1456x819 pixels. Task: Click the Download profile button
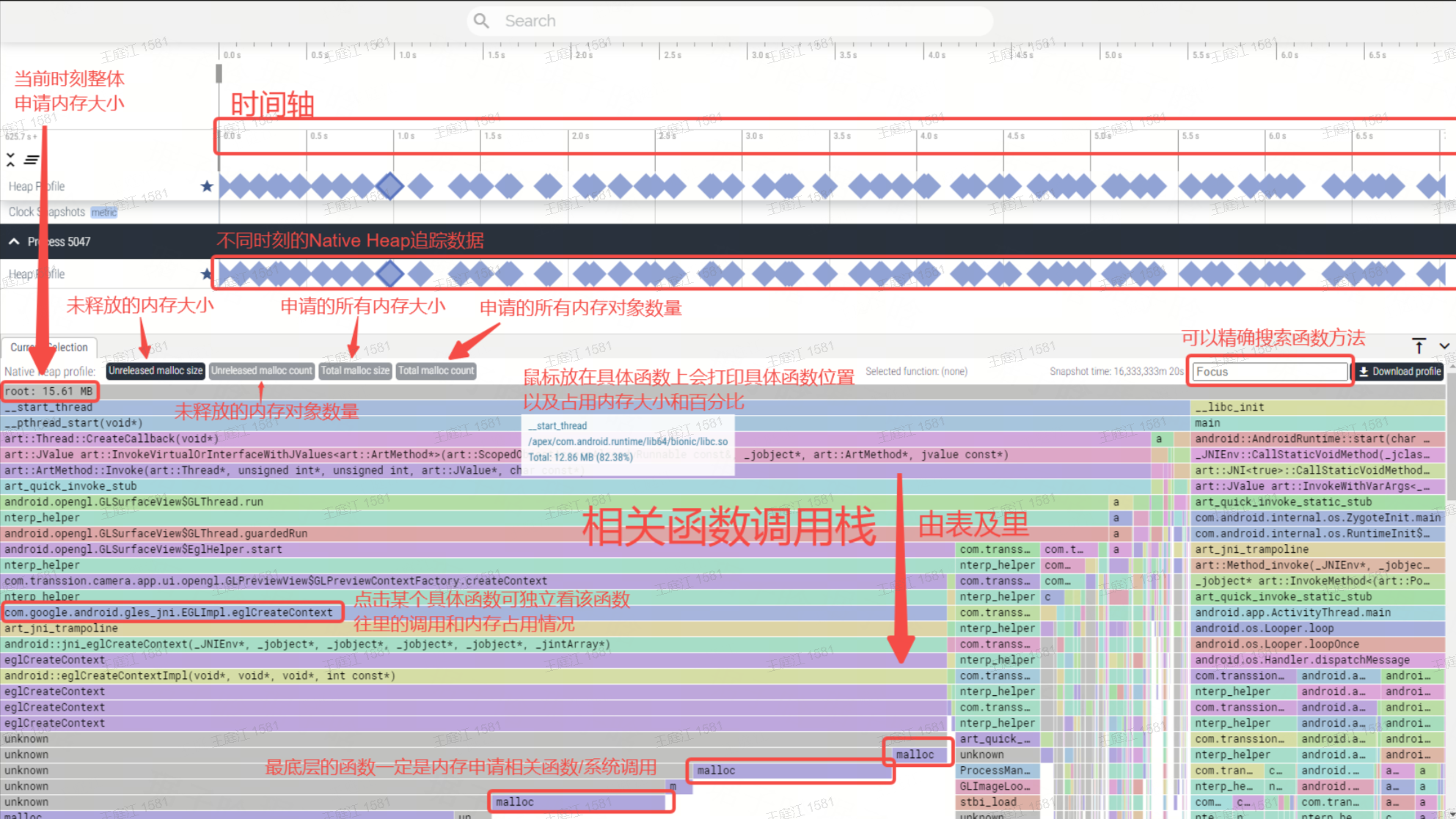pos(1399,372)
